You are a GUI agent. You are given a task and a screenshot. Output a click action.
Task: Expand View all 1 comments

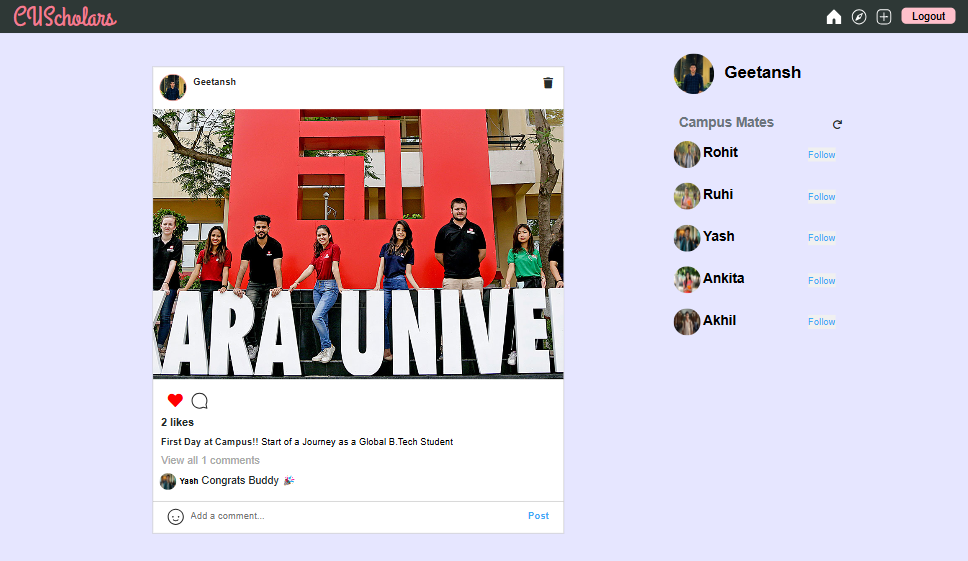(210, 460)
